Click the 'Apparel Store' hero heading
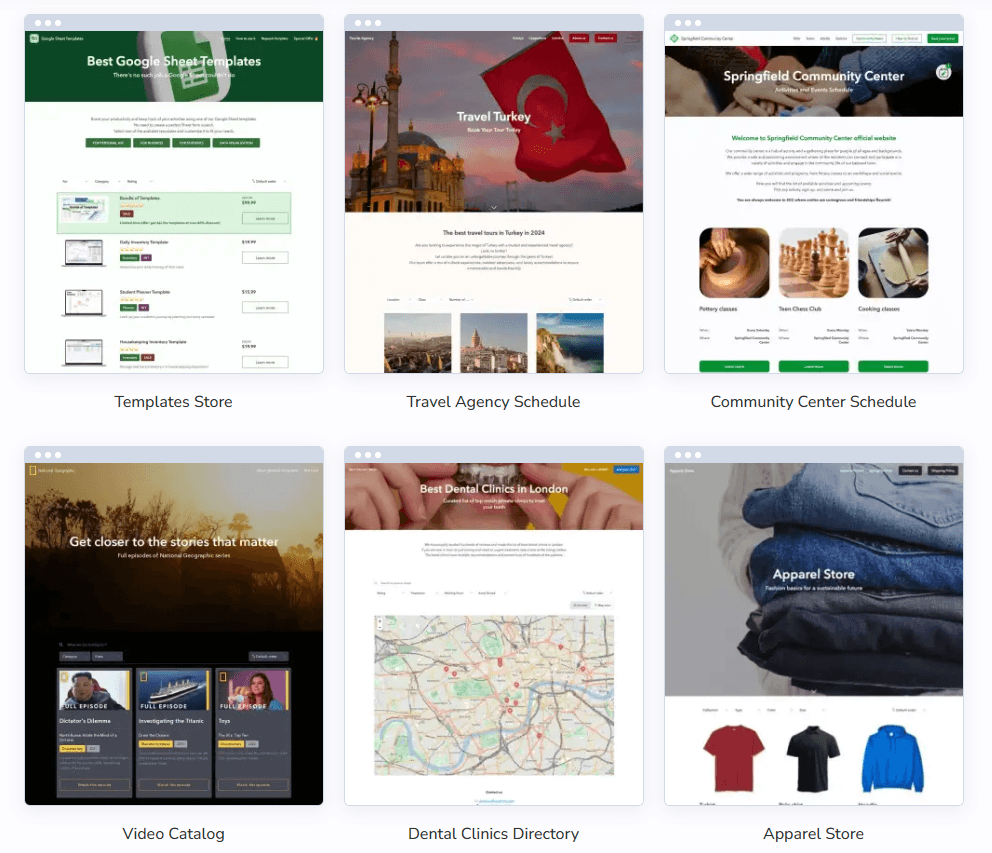 coord(814,575)
